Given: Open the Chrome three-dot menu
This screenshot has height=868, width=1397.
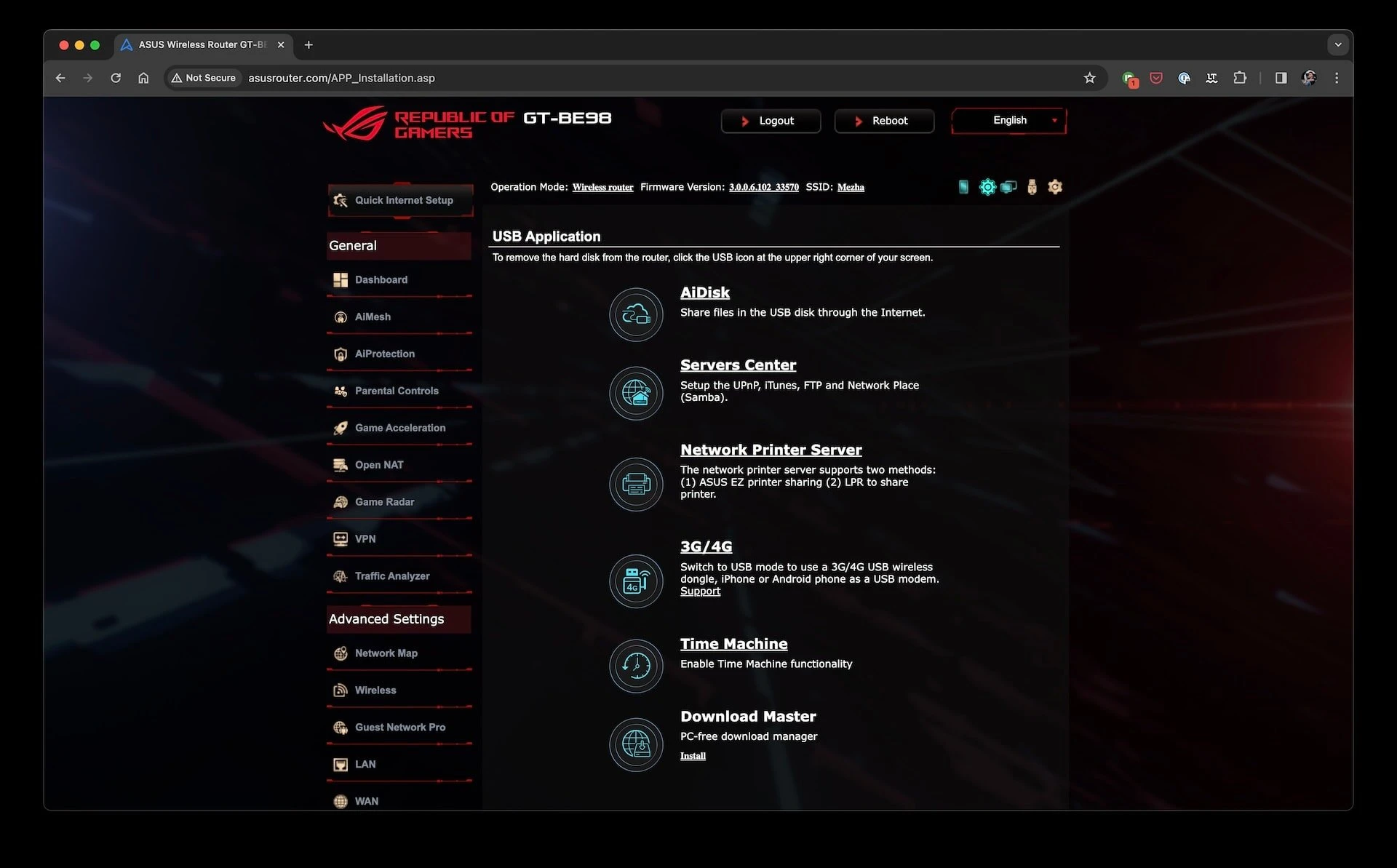Looking at the screenshot, I should click(x=1337, y=78).
